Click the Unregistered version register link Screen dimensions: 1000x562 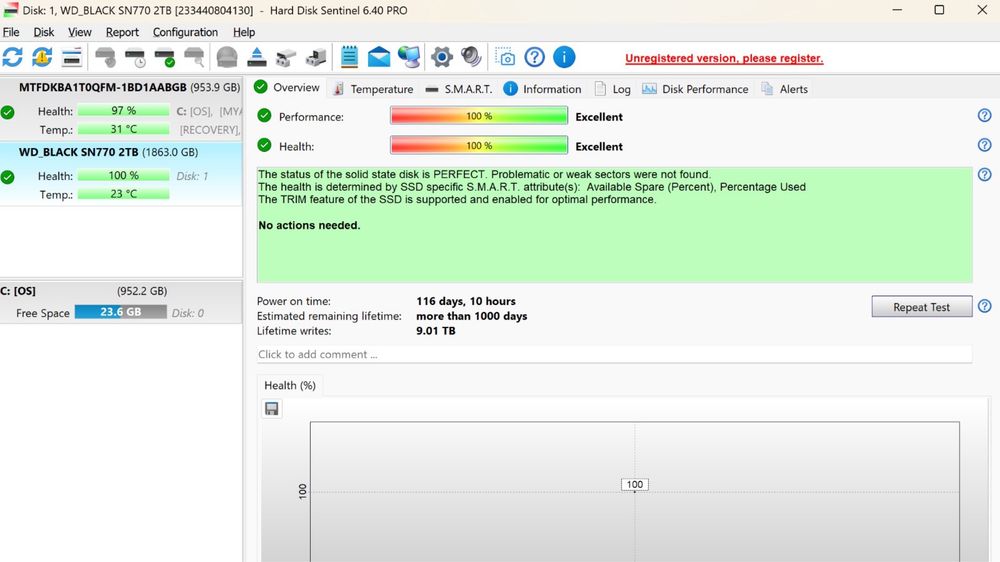click(724, 58)
